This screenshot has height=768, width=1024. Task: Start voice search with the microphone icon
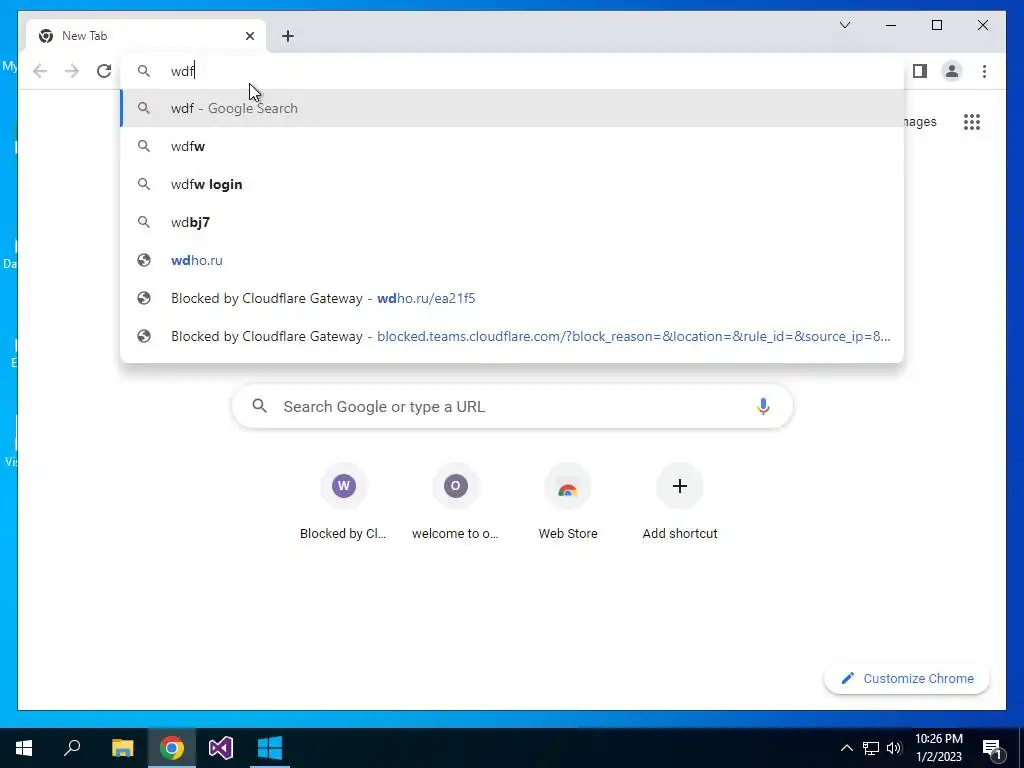(763, 406)
